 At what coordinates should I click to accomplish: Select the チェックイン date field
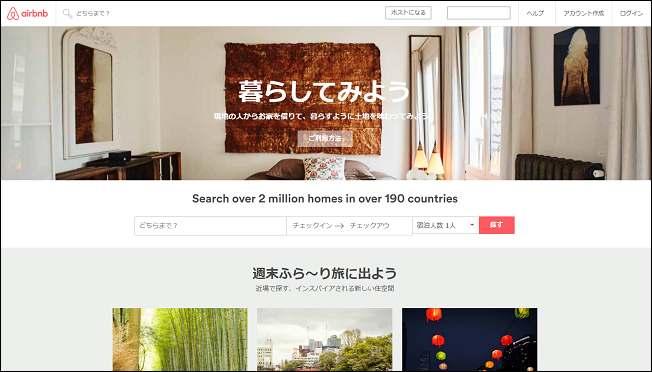pyautogui.click(x=312, y=226)
